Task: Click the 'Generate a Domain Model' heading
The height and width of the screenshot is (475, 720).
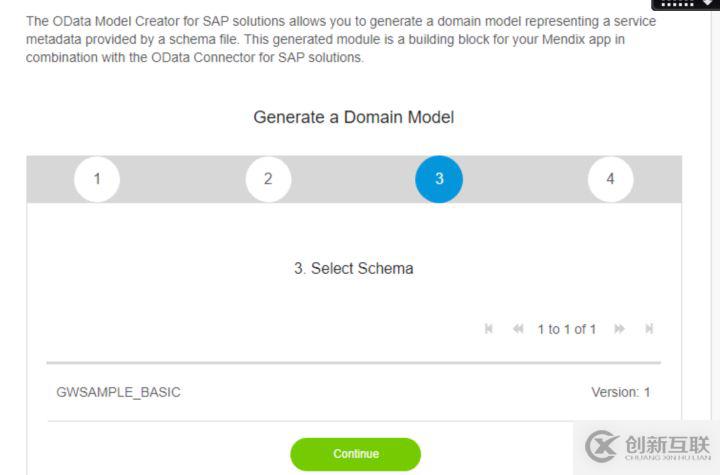Action: [353, 117]
